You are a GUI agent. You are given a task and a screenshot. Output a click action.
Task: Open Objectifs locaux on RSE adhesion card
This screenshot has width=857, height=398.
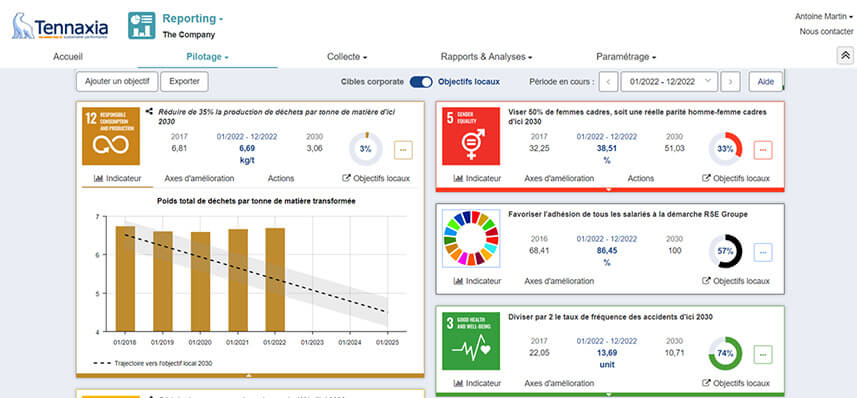(x=736, y=281)
